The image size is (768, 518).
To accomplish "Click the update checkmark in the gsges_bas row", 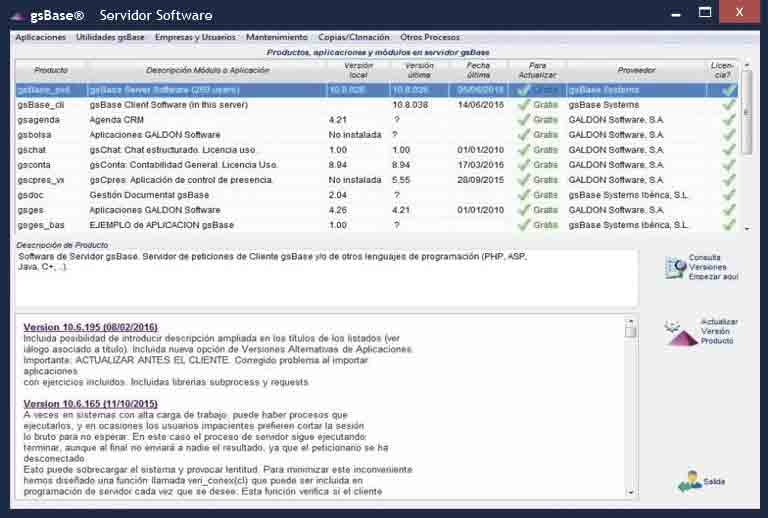I will tap(524, 225).
